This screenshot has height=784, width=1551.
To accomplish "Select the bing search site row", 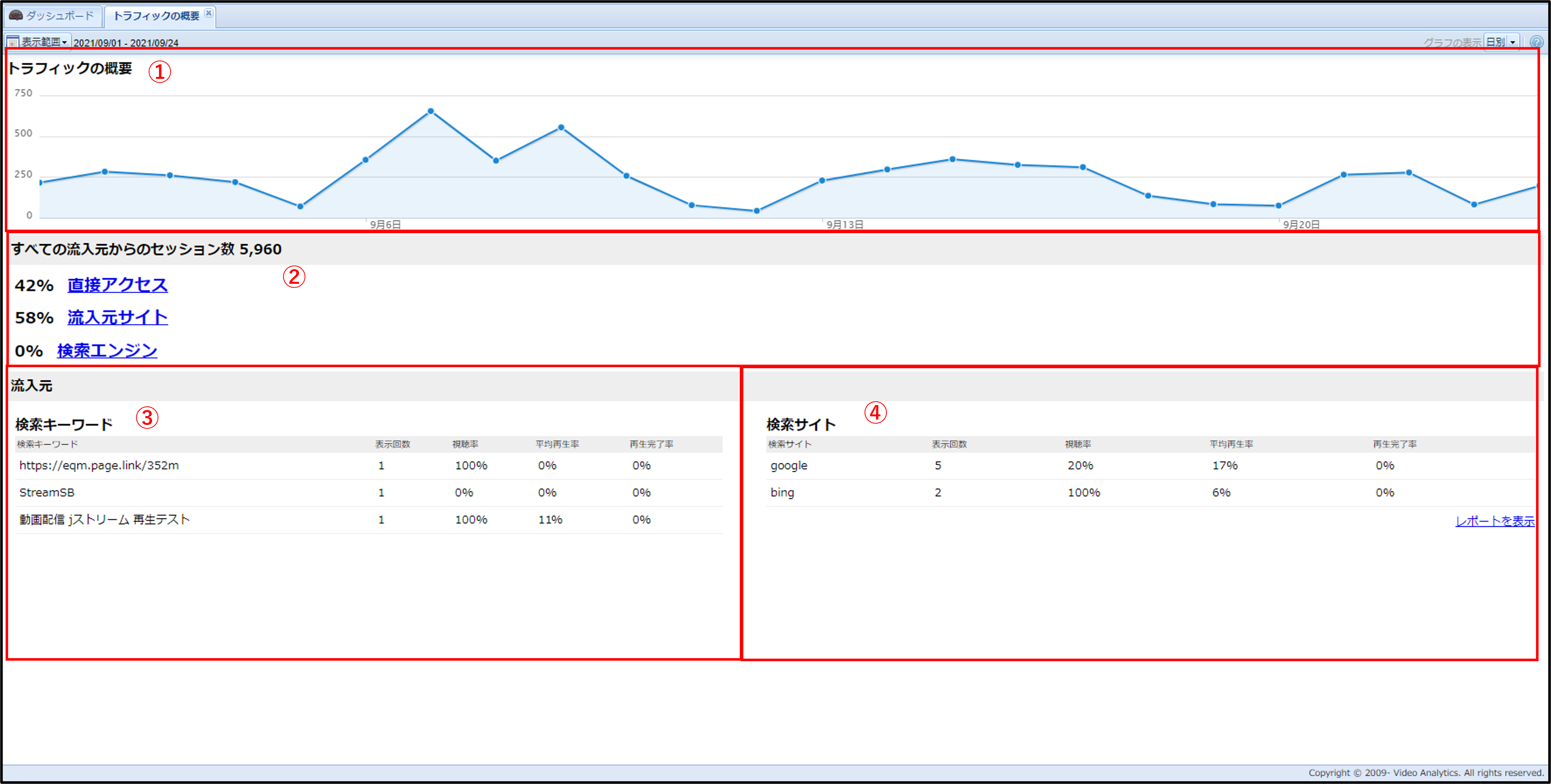I will pos(1151,493).
